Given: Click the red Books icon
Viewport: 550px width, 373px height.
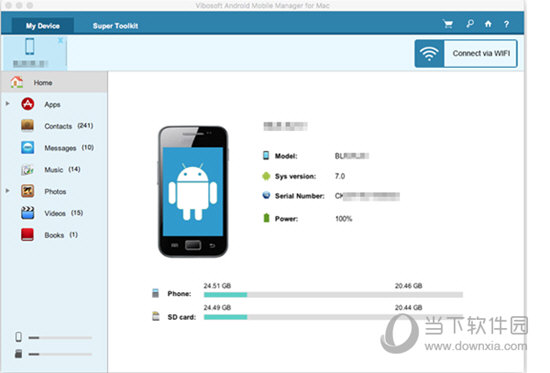Looking at the screenshot, I should click(x=27, y=234).
